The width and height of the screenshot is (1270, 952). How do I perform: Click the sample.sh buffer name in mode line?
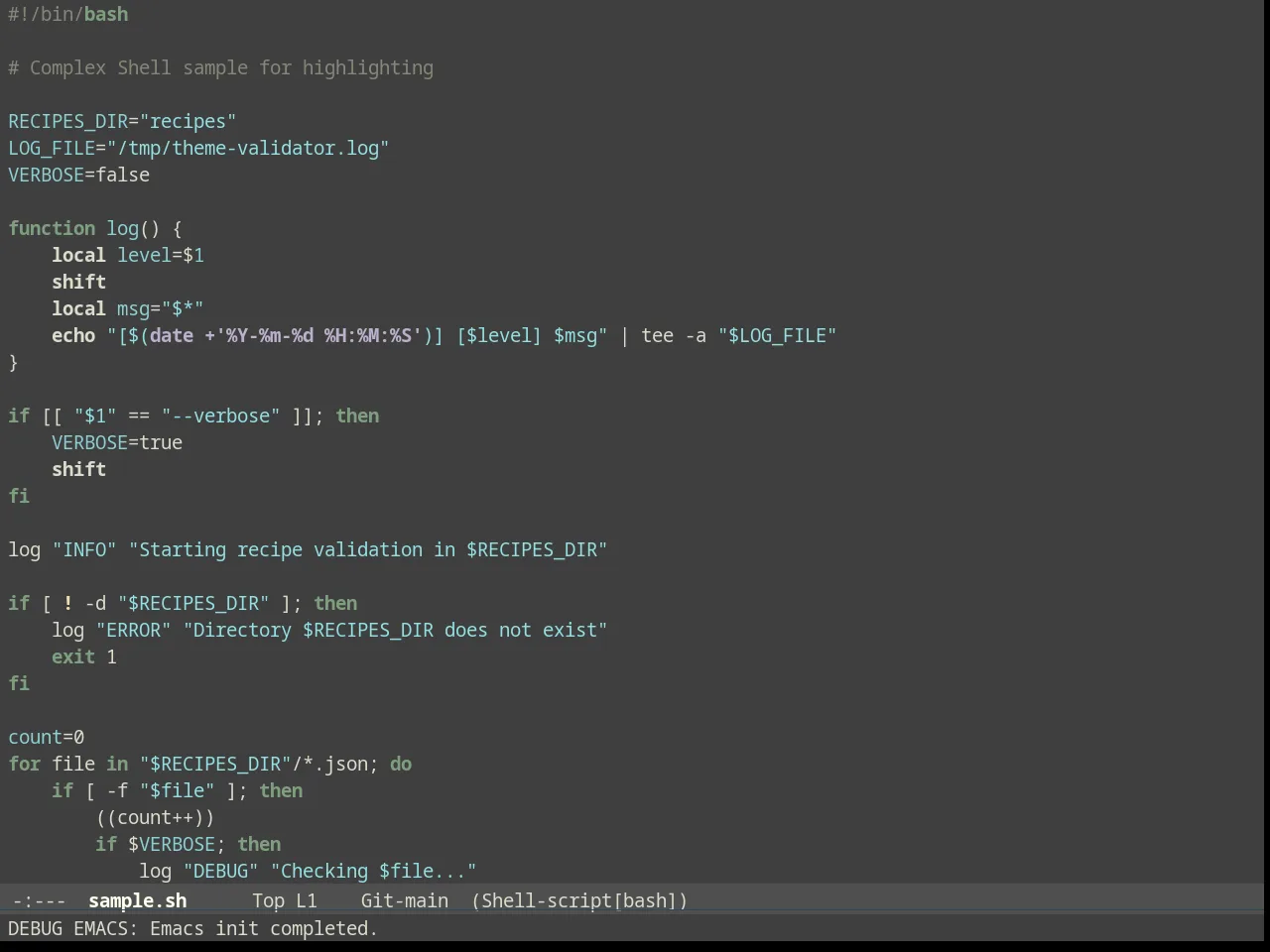click(137, 900)
